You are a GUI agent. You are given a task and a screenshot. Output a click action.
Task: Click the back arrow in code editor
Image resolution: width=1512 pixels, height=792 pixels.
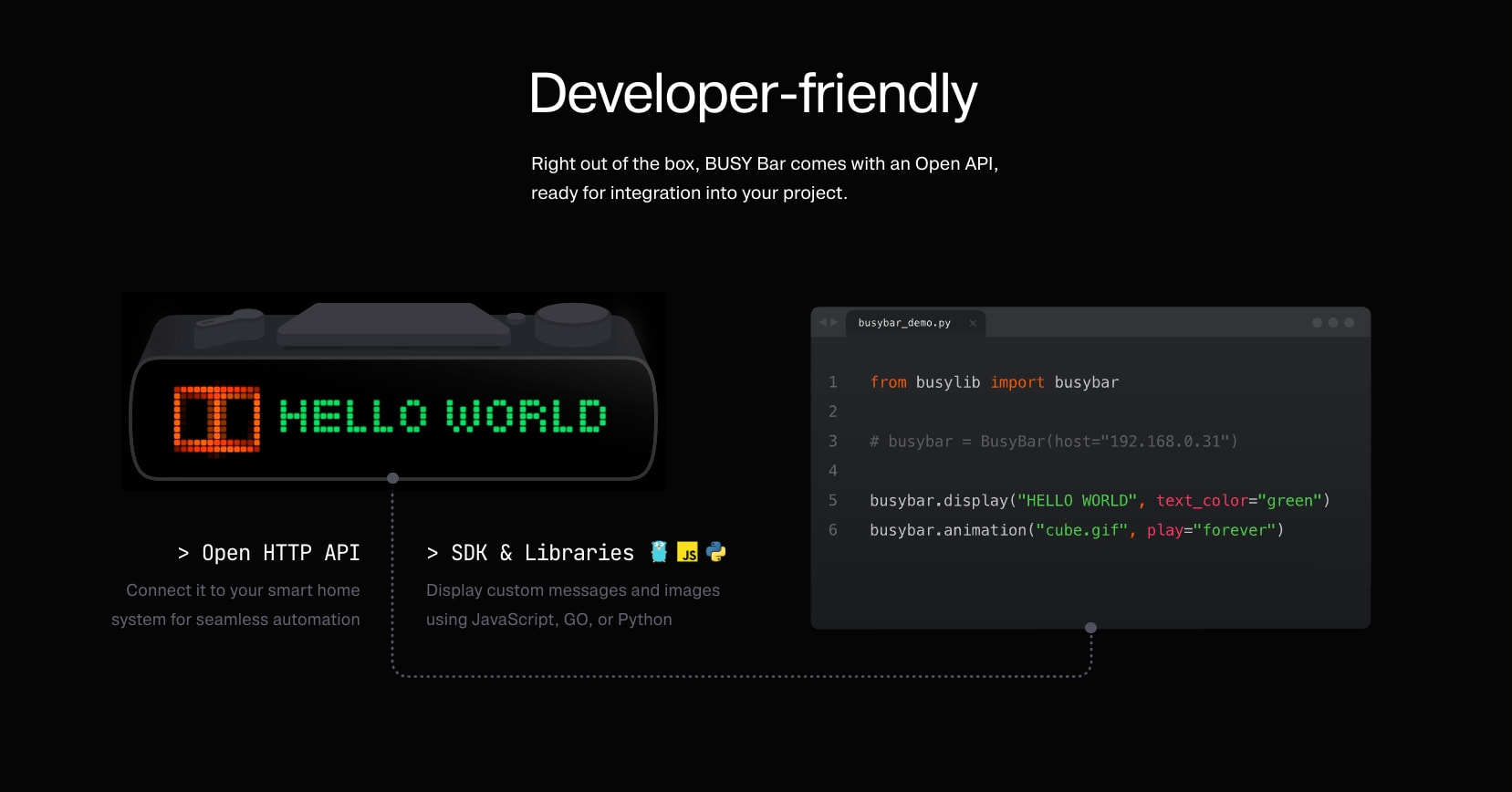tap(822, 322)
